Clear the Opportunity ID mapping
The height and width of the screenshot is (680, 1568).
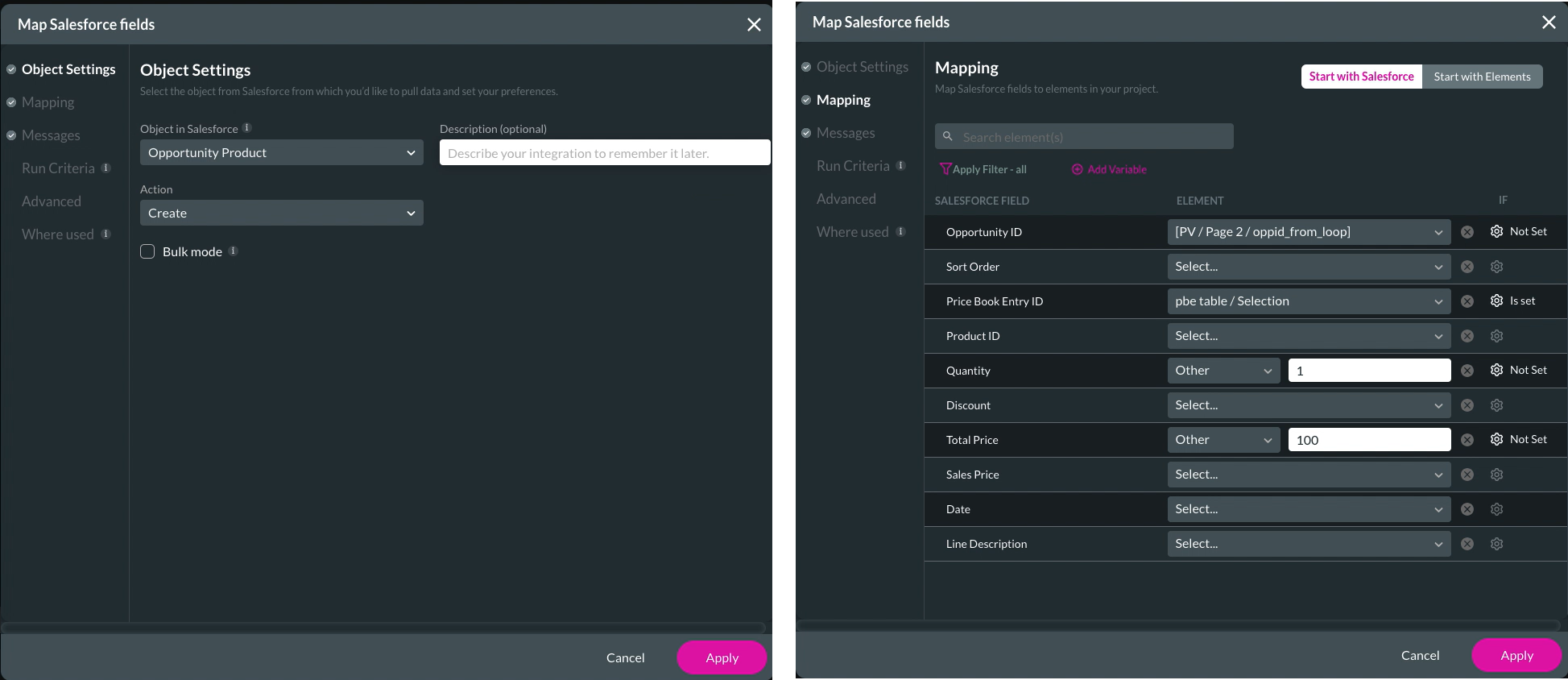(1467, 232)
